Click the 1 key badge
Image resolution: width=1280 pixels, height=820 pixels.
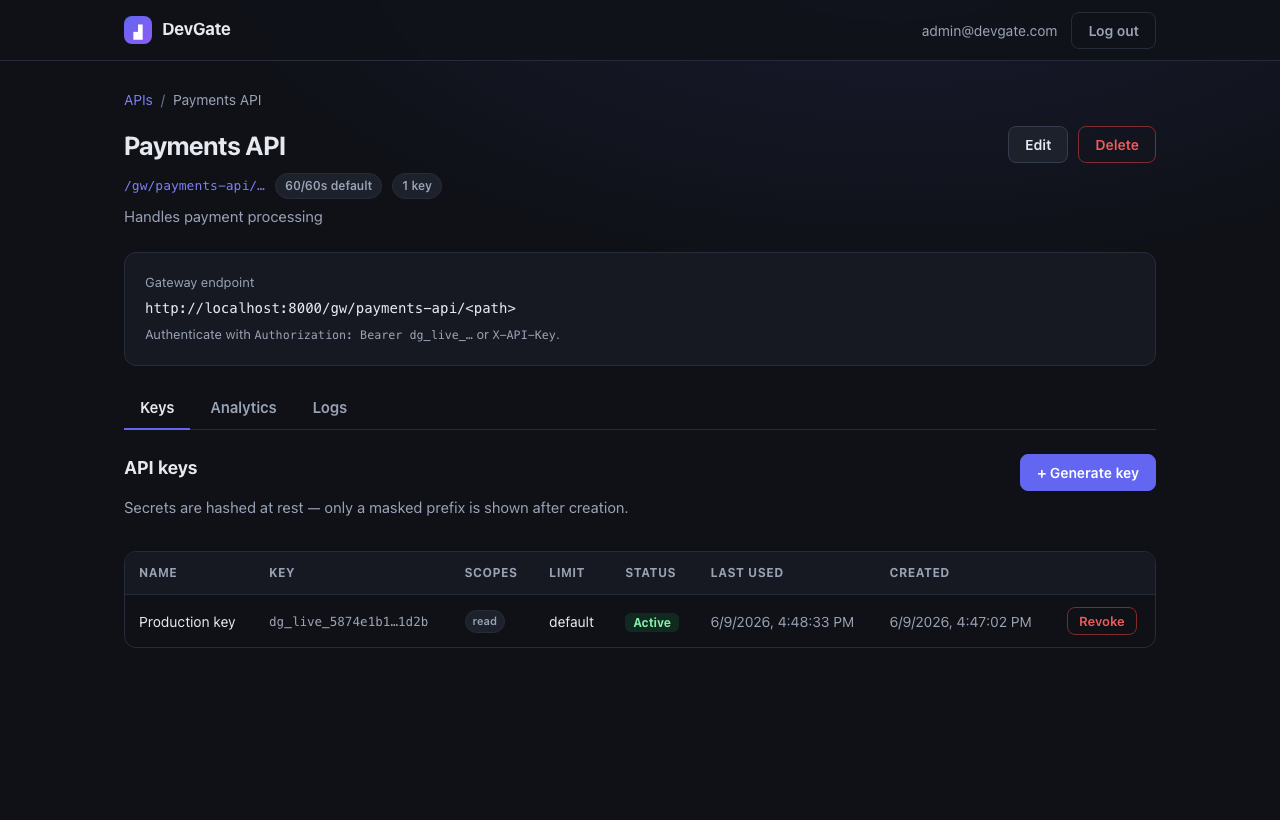[x=417, y=186]
